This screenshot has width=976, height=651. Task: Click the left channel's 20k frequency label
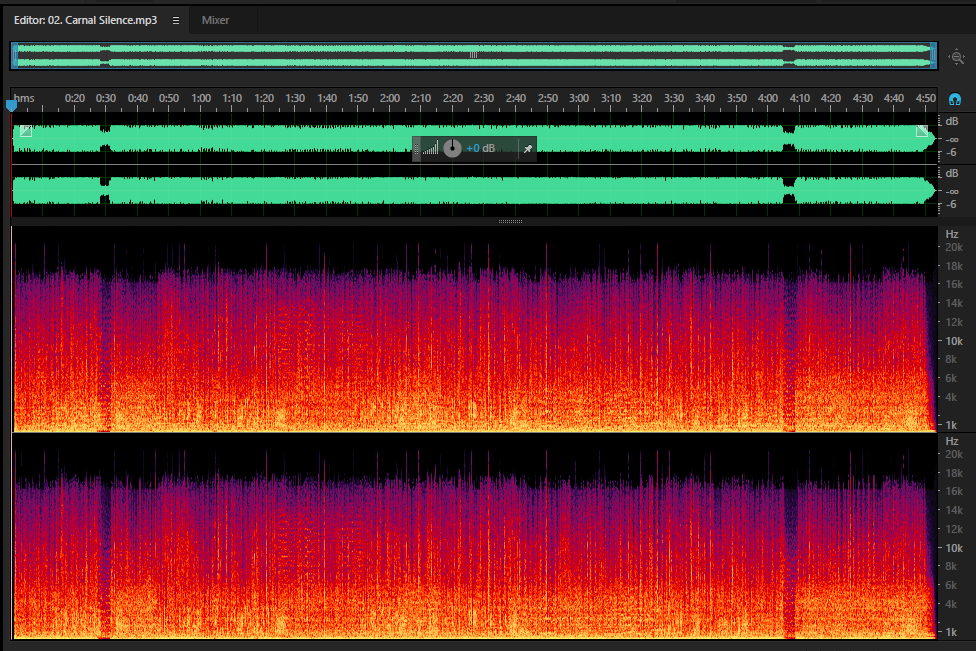(x=954, y=247)
